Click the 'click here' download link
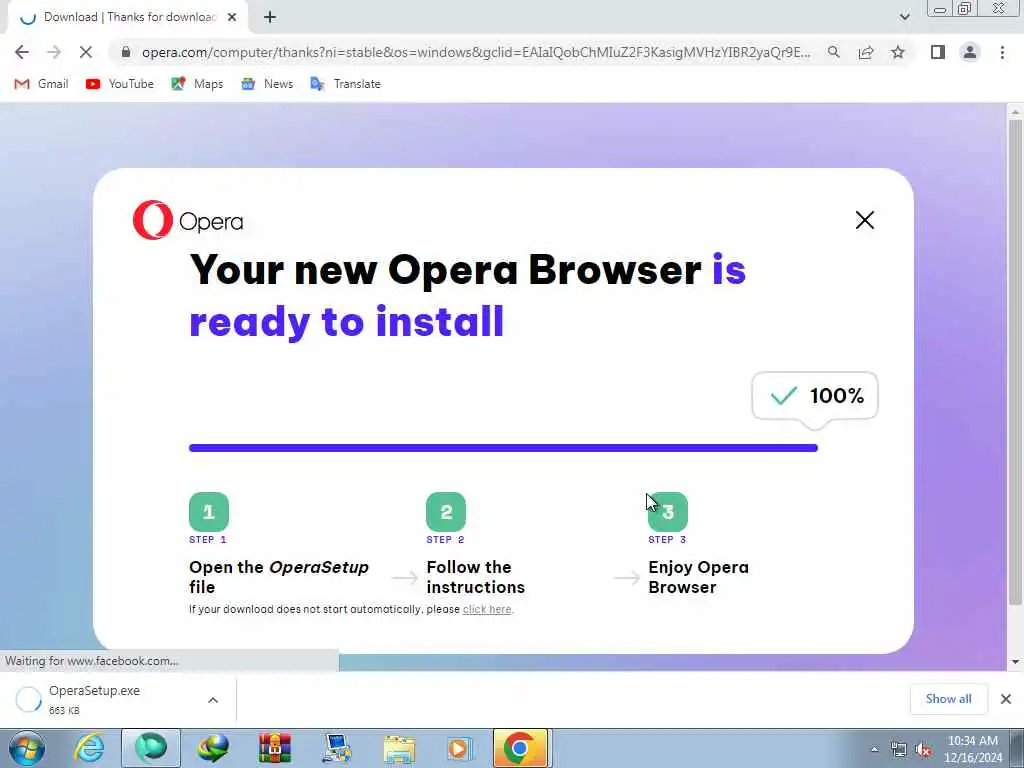The image size is (1024, 768). pos(487,609)
